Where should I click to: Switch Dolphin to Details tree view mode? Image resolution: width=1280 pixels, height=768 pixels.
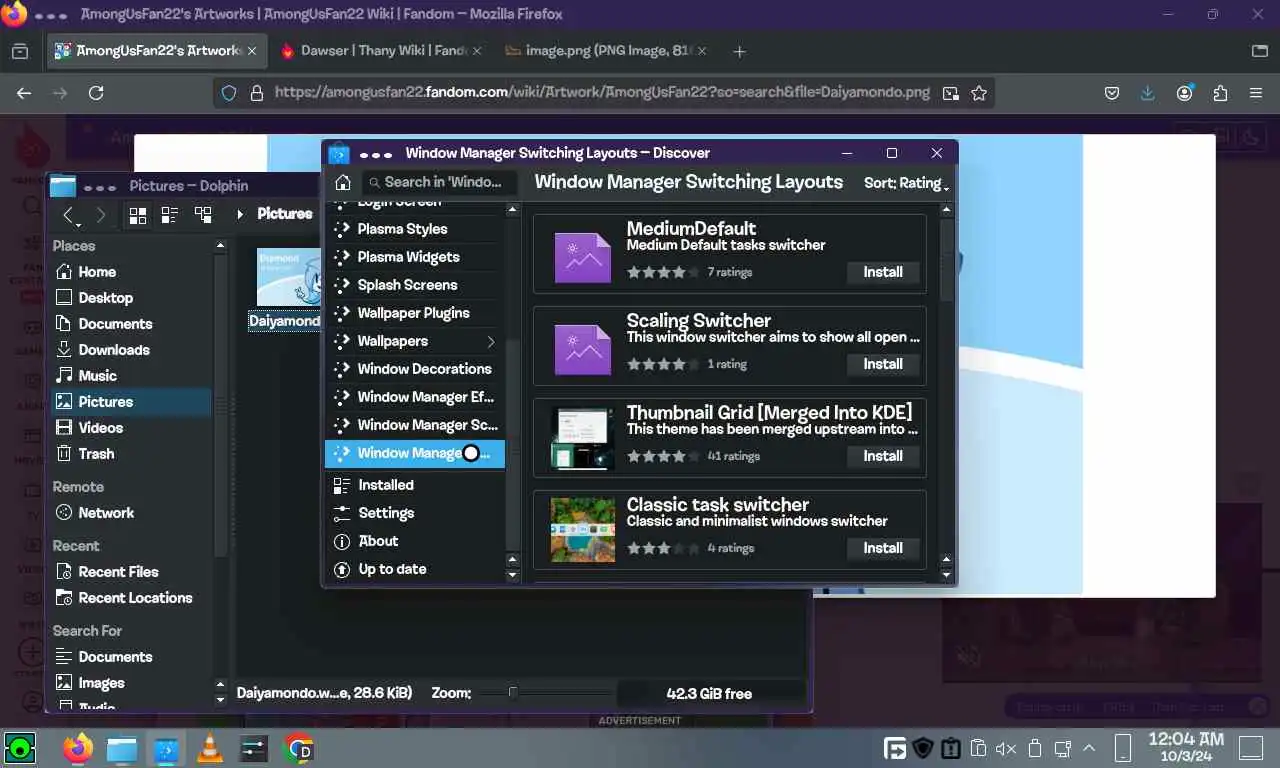point(203,215)
